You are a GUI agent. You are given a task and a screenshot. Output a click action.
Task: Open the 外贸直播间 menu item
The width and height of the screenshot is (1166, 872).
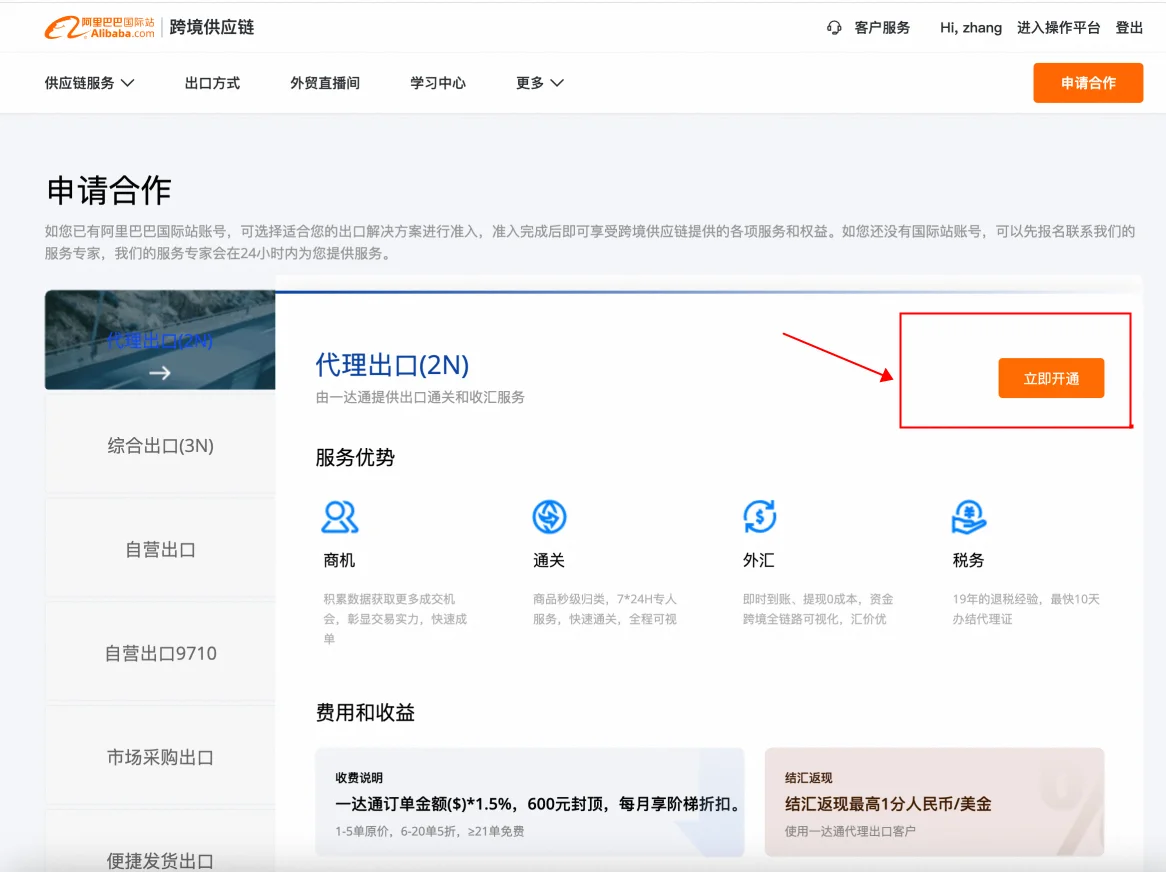point(325,83)
